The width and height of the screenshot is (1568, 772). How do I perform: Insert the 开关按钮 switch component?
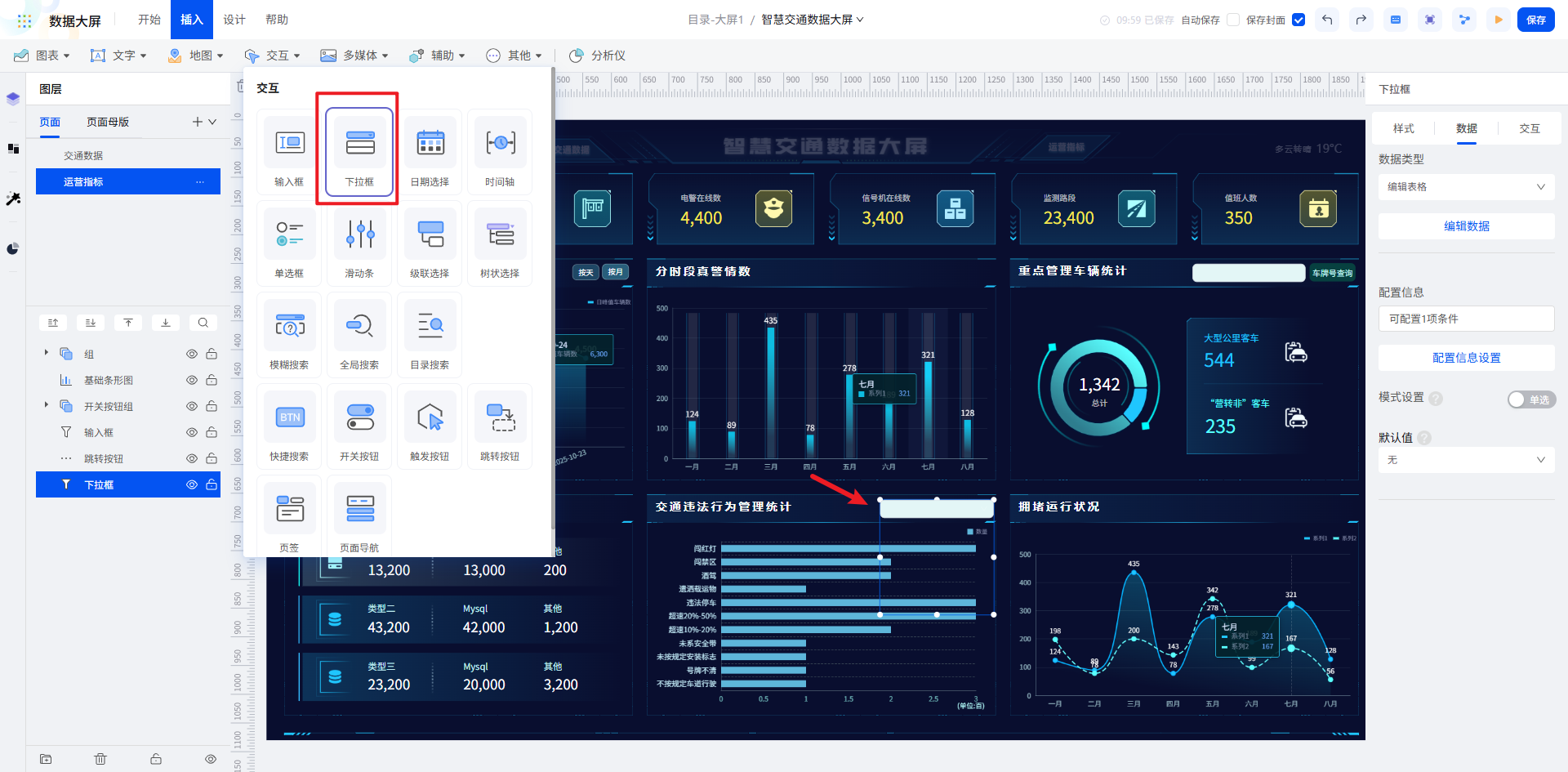pos(359,426)
